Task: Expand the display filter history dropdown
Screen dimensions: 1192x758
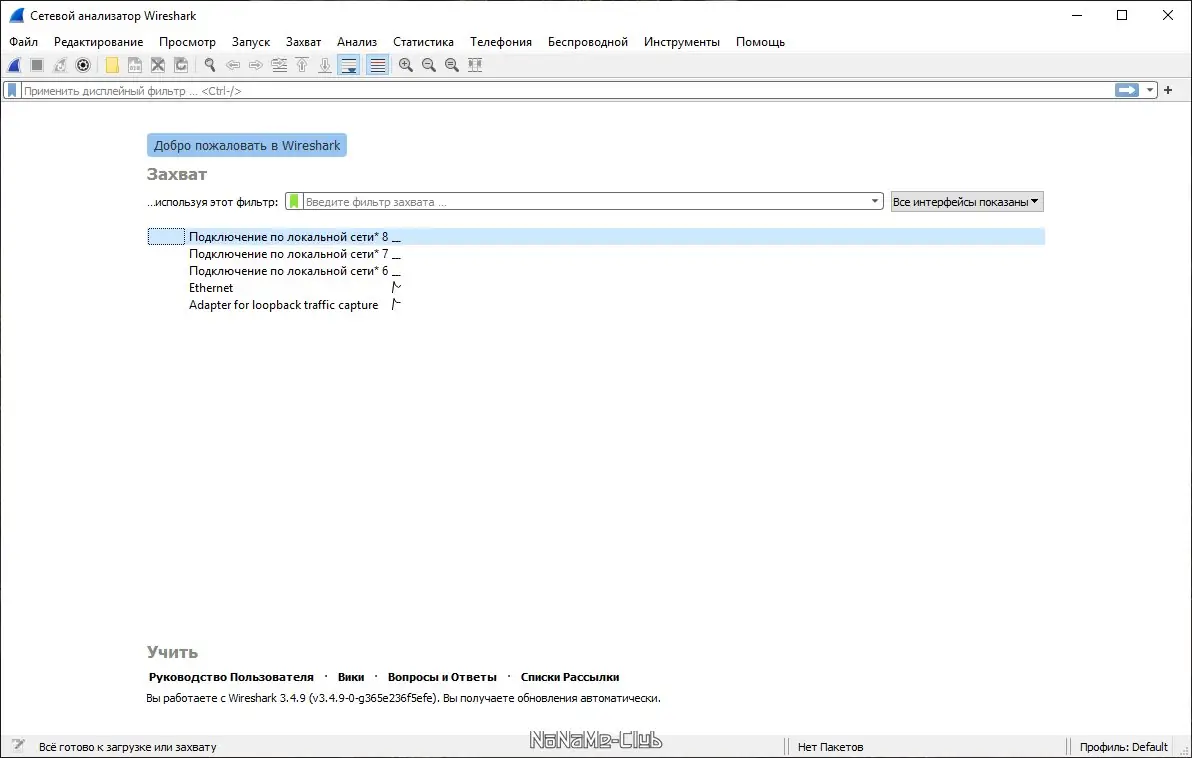Action: tap(1149, 90)
